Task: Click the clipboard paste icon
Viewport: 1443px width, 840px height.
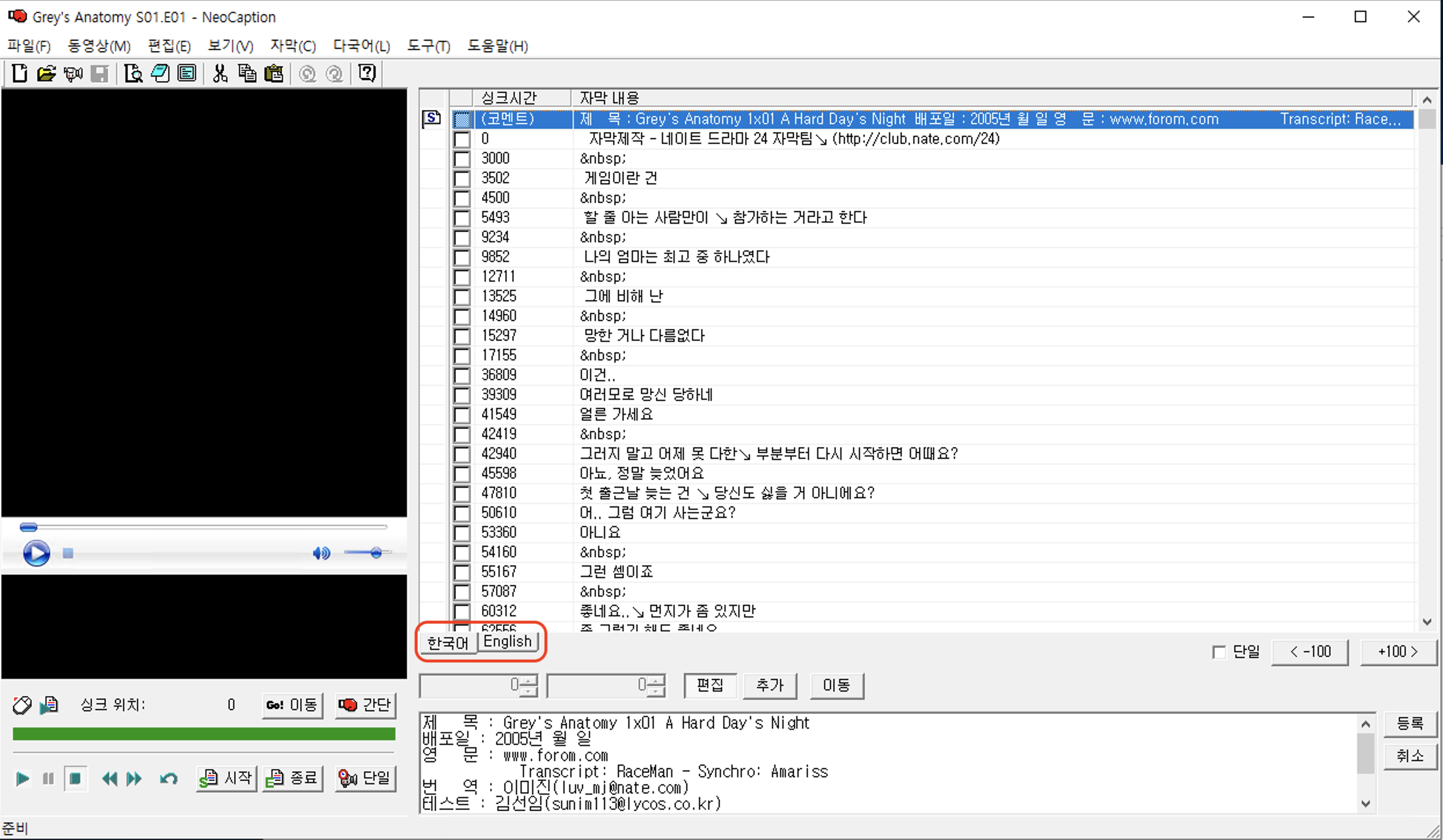Action: point(274,74)
